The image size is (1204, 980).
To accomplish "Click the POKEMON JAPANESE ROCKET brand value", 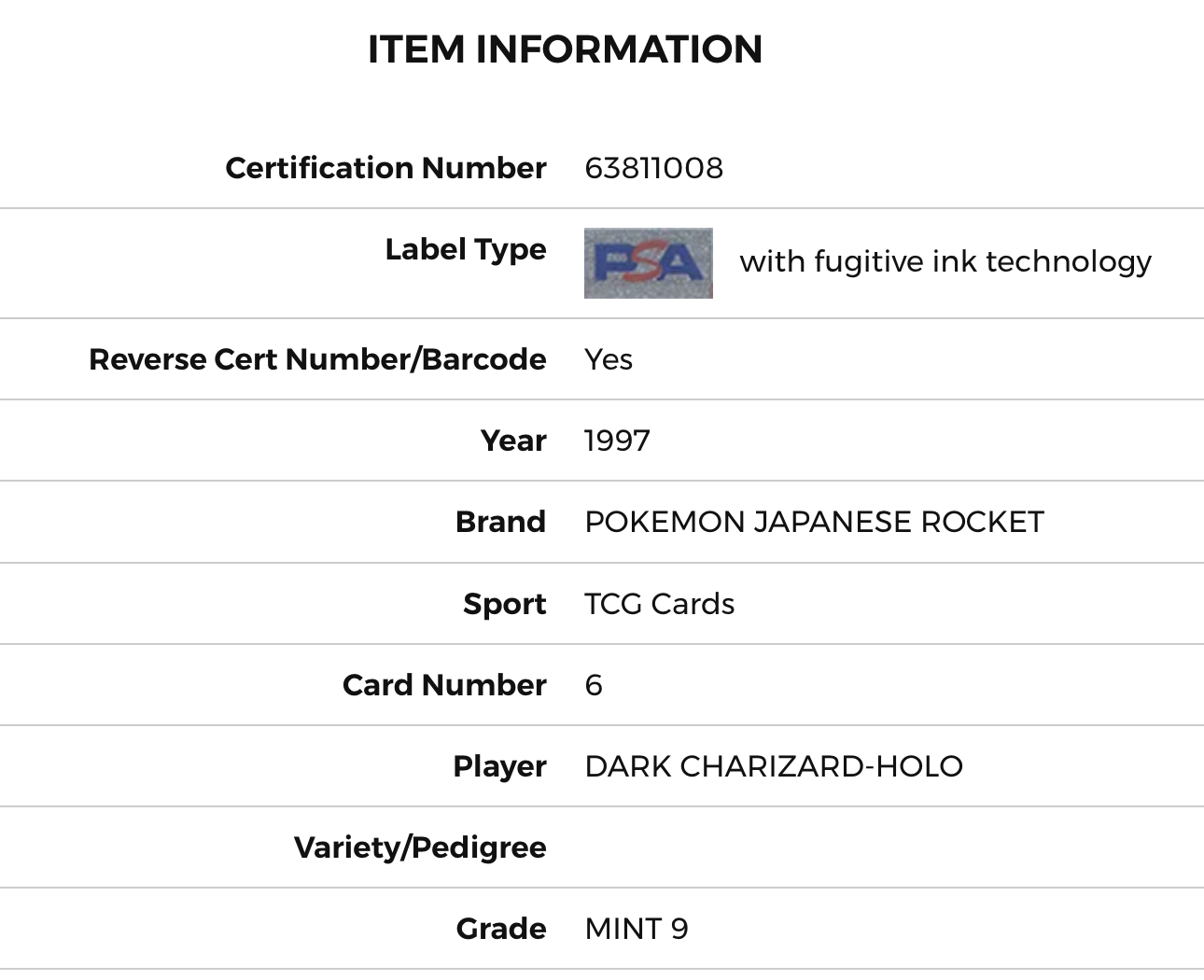I will pos(814,522).
